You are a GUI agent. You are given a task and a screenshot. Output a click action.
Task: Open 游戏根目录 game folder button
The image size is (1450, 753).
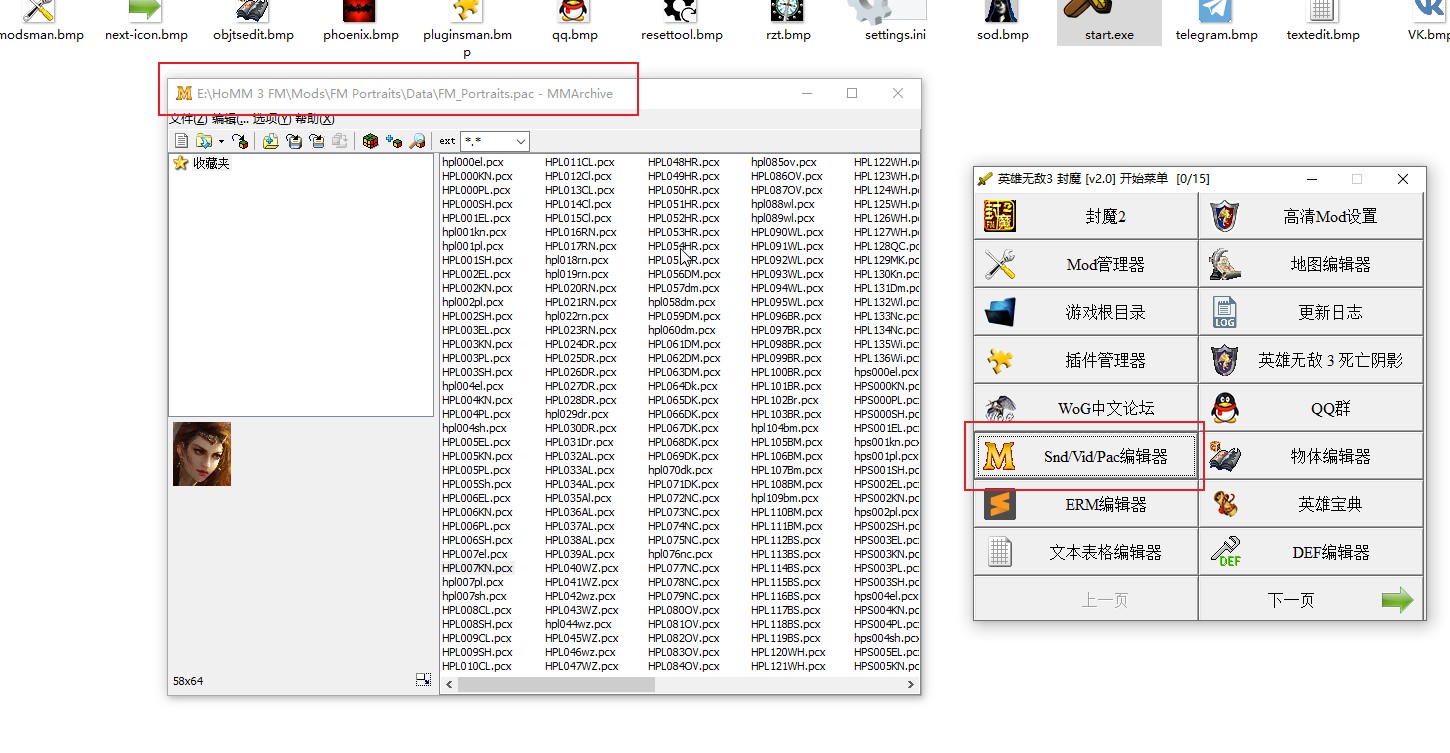pyautogui.click(x=1085, y=312)
